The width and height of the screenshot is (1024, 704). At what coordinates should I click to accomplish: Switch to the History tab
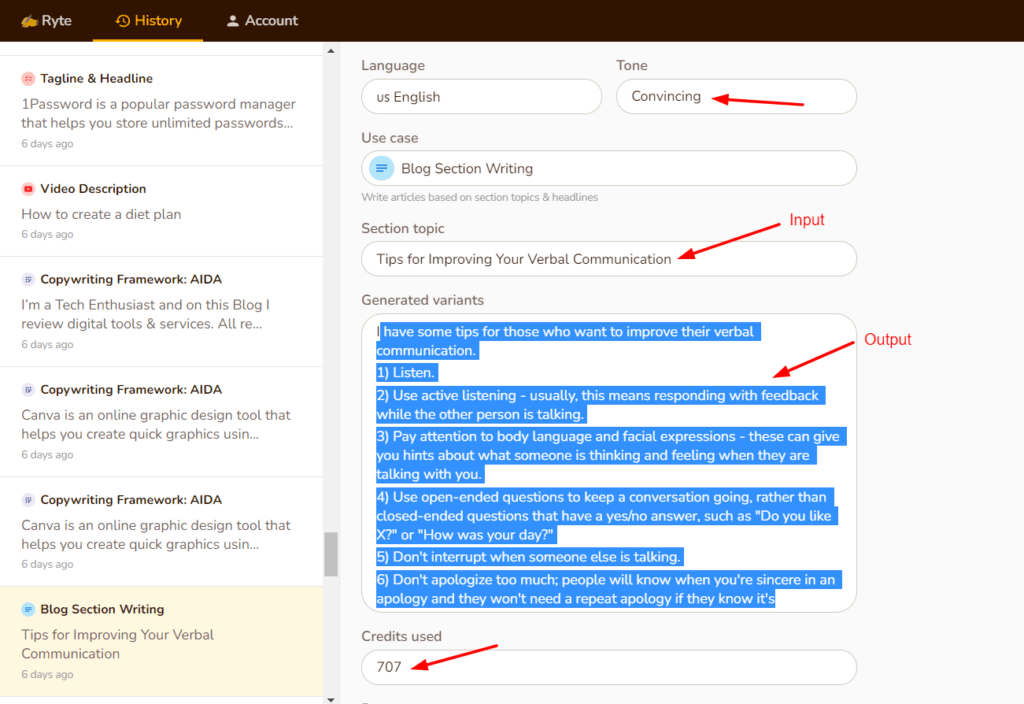click(x=148, y=20)
